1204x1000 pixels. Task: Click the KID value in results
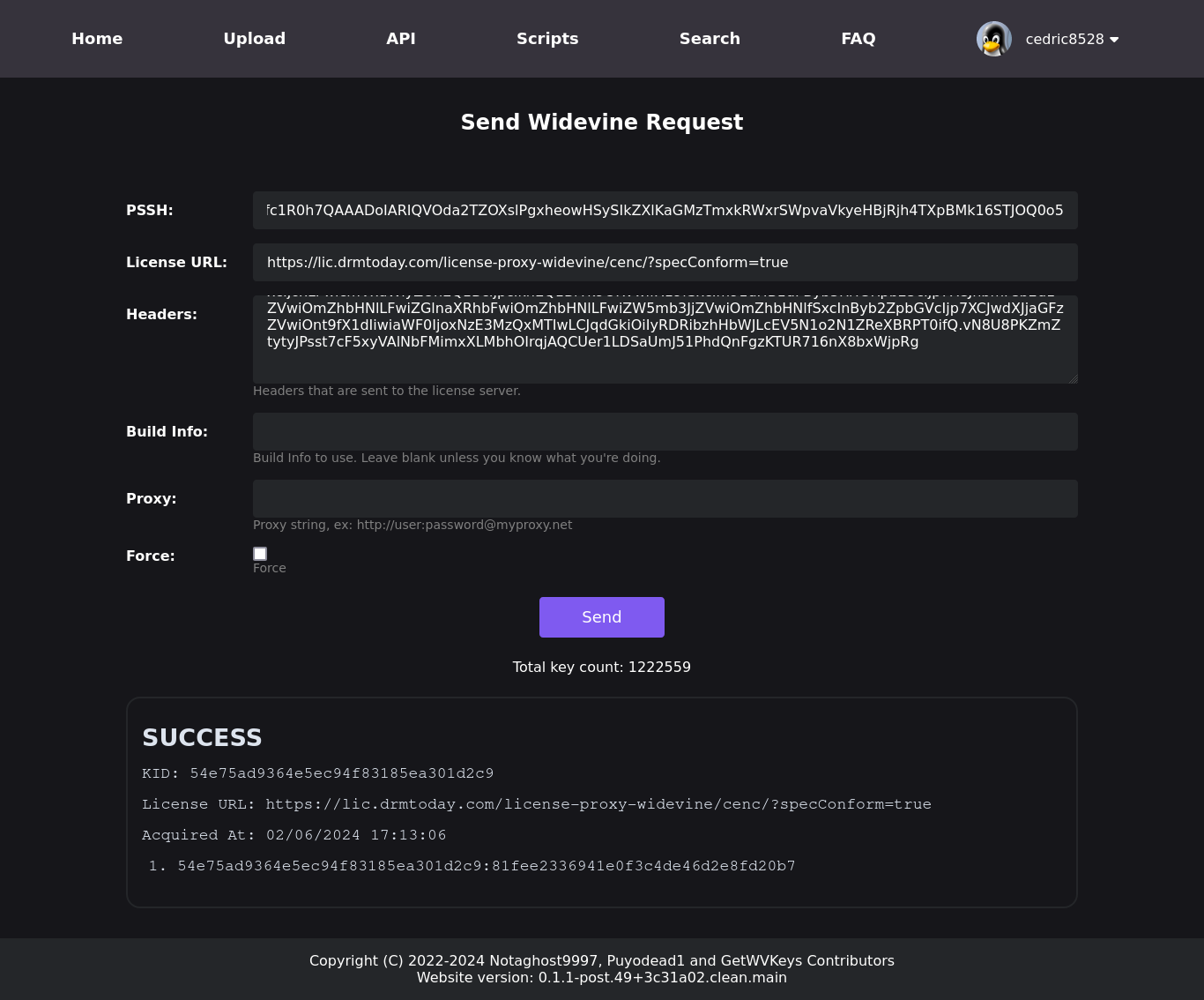341,773
